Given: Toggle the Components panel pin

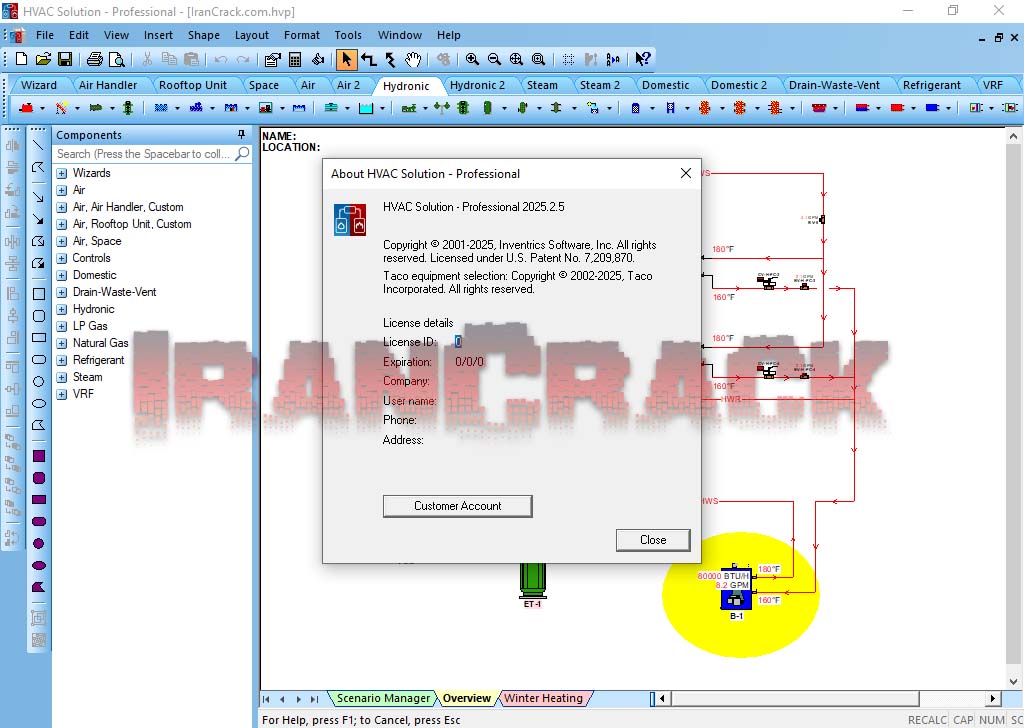Looking at the screenshot, I should [x=241, y=135].
